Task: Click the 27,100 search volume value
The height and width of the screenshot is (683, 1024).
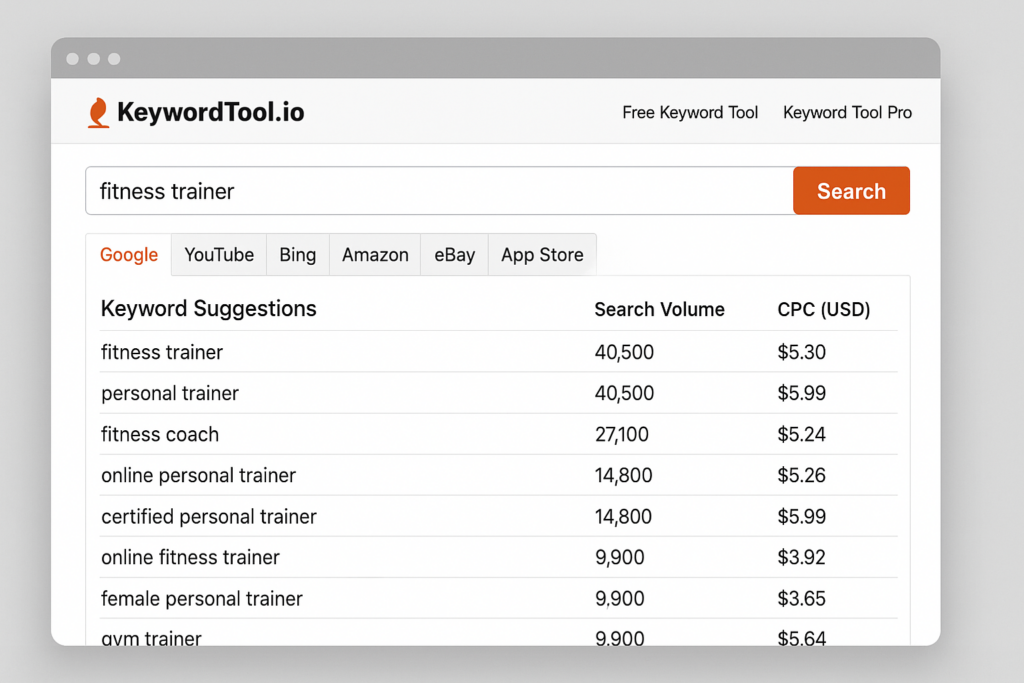Action: (x=622, y=434)
